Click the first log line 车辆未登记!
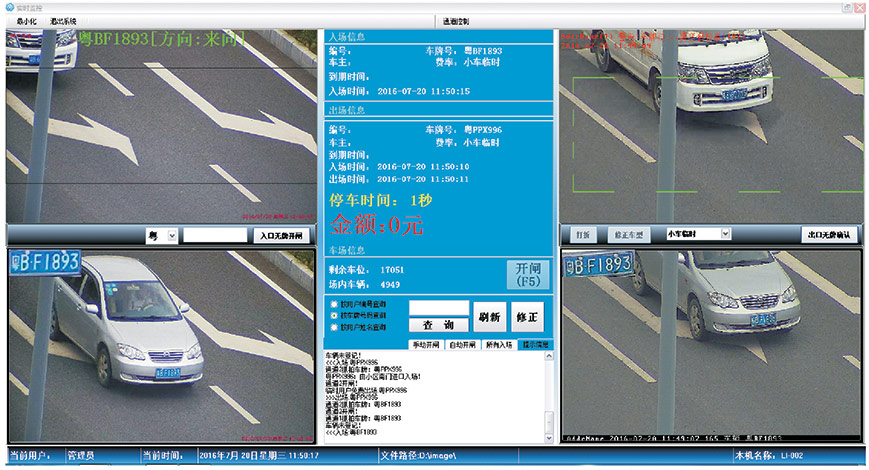 tap(343, 355)
